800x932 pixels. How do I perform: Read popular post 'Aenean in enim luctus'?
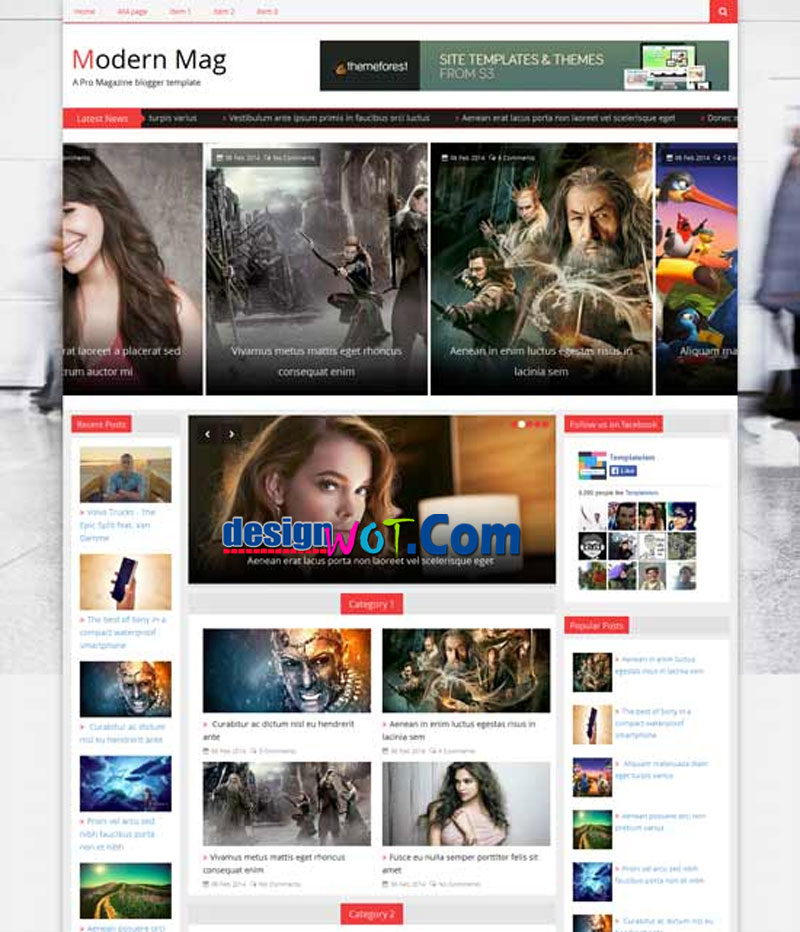659,665
